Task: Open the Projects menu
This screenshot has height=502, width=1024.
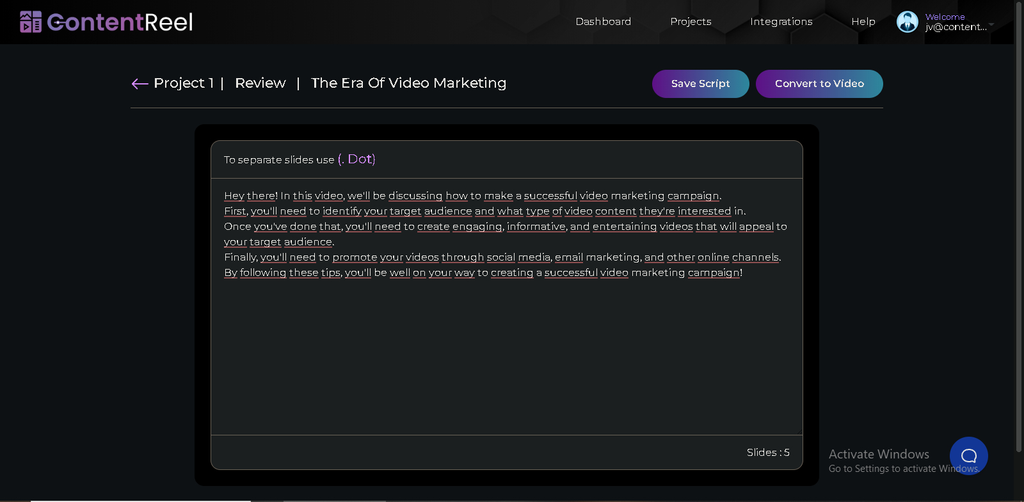Action: coord(690,22)
